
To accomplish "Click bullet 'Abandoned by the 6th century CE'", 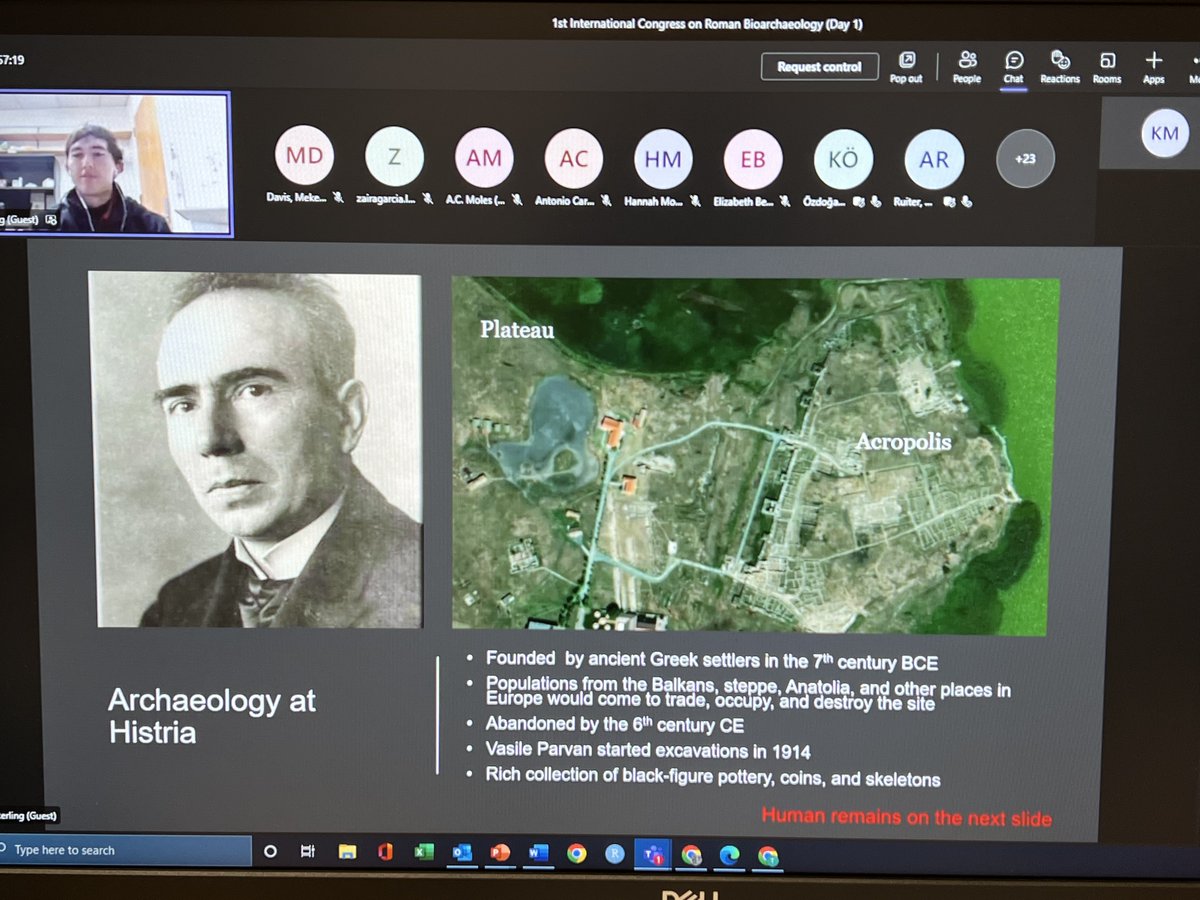I will pyautogui.click(x=615, y=724).
